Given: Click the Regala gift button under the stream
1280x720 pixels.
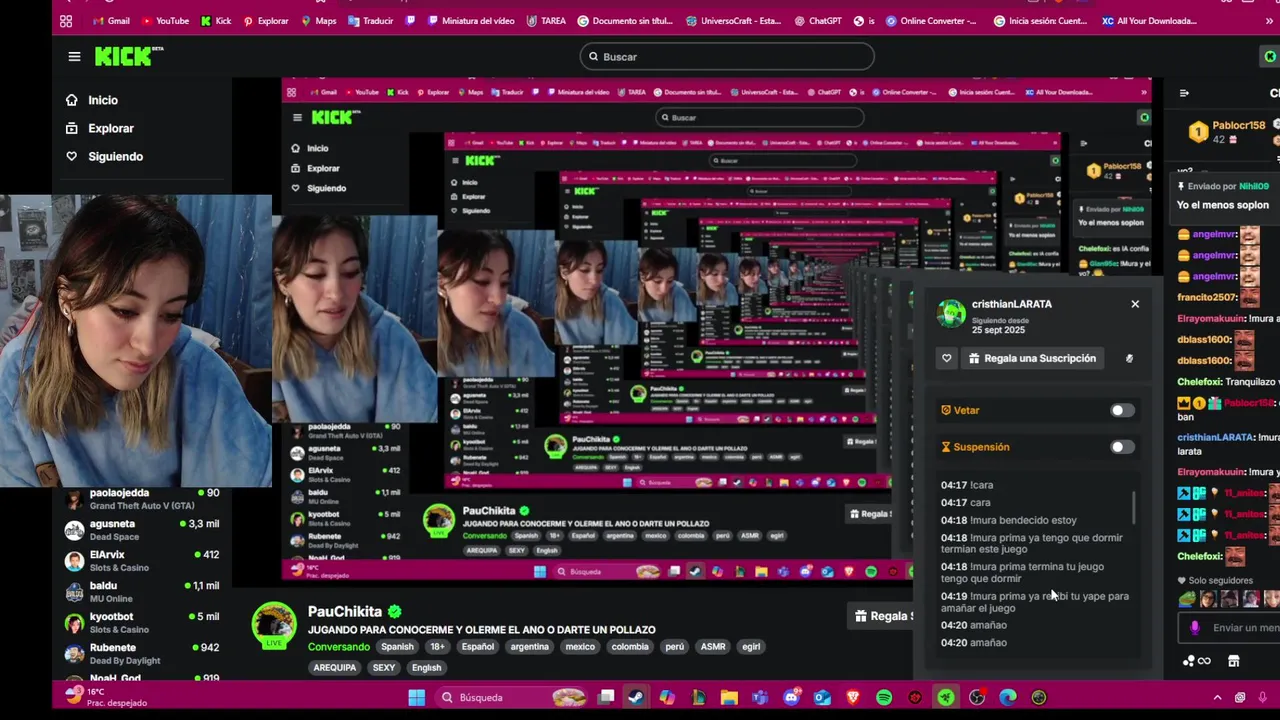Looking at the screenshot, I should tap(882, 616).
